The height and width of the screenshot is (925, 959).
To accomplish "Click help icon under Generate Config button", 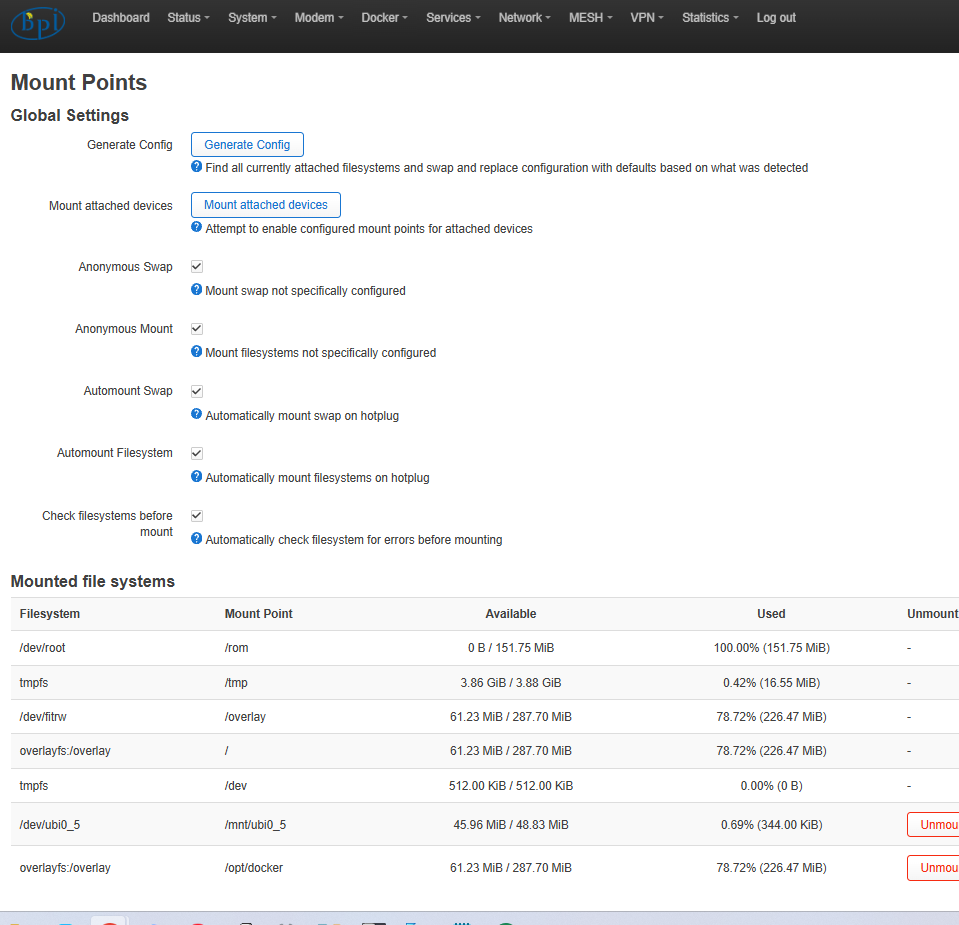I will (197, 167).
